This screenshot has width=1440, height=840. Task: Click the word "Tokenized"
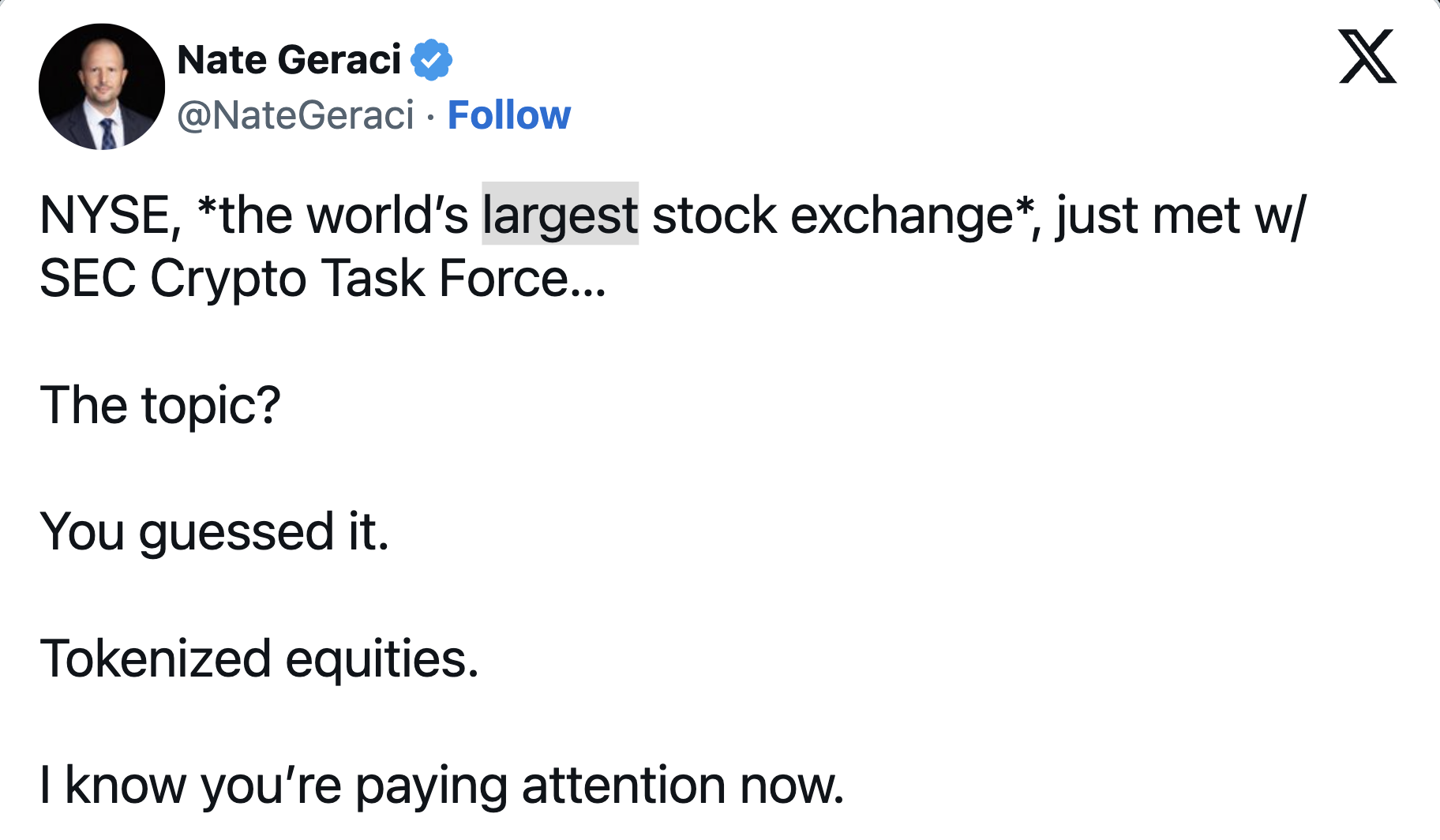156,658
